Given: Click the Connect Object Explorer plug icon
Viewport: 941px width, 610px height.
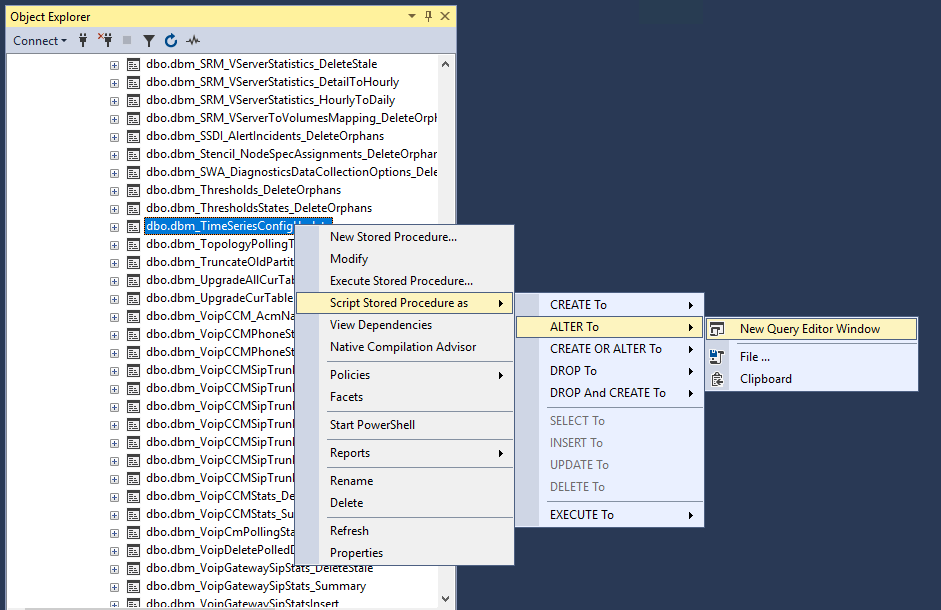Looking at the screenshot, I should coord(83,40).
